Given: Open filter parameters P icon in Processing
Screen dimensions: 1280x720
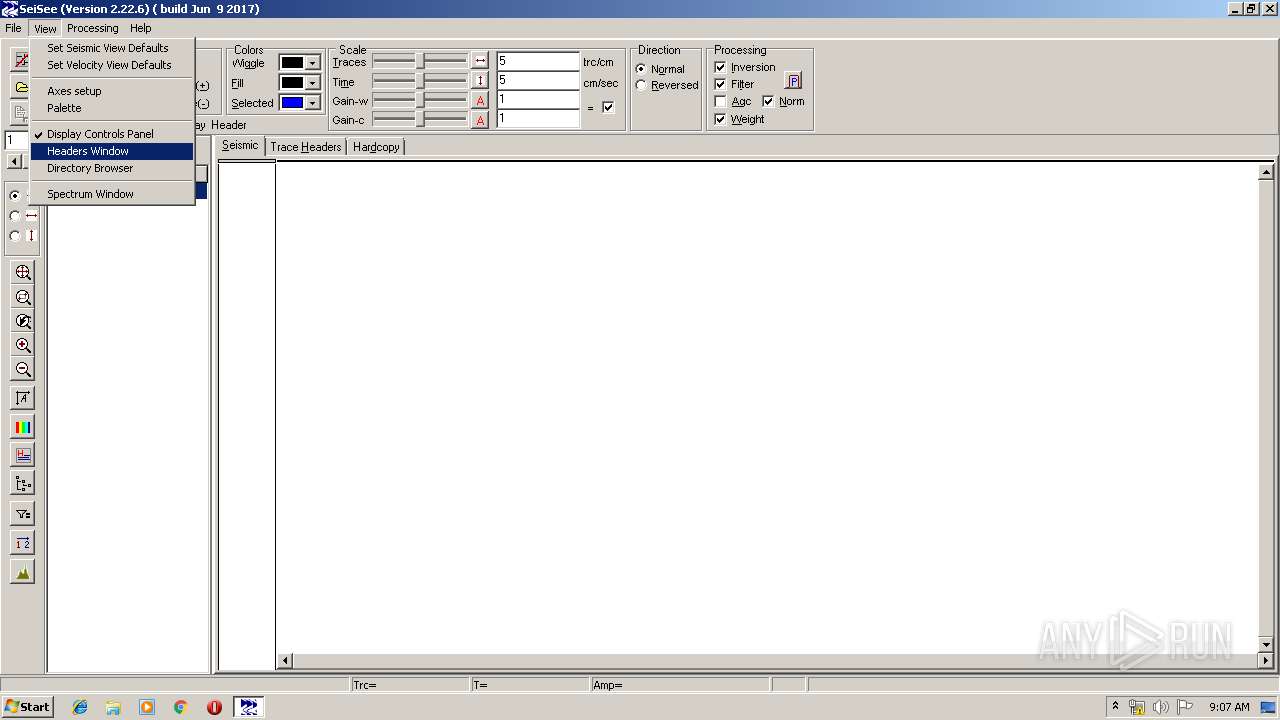Looking at the screenshot, I should (x=793, y=81).
